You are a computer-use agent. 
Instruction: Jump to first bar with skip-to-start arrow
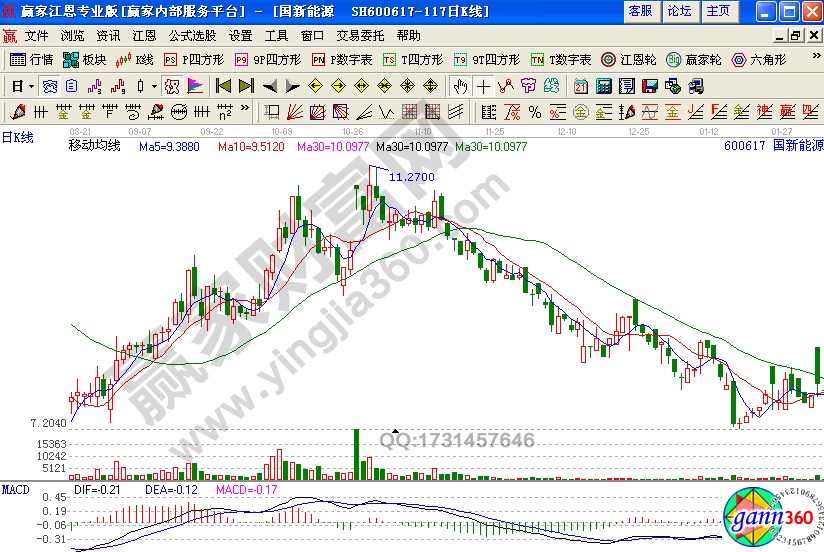click(223, 85)
